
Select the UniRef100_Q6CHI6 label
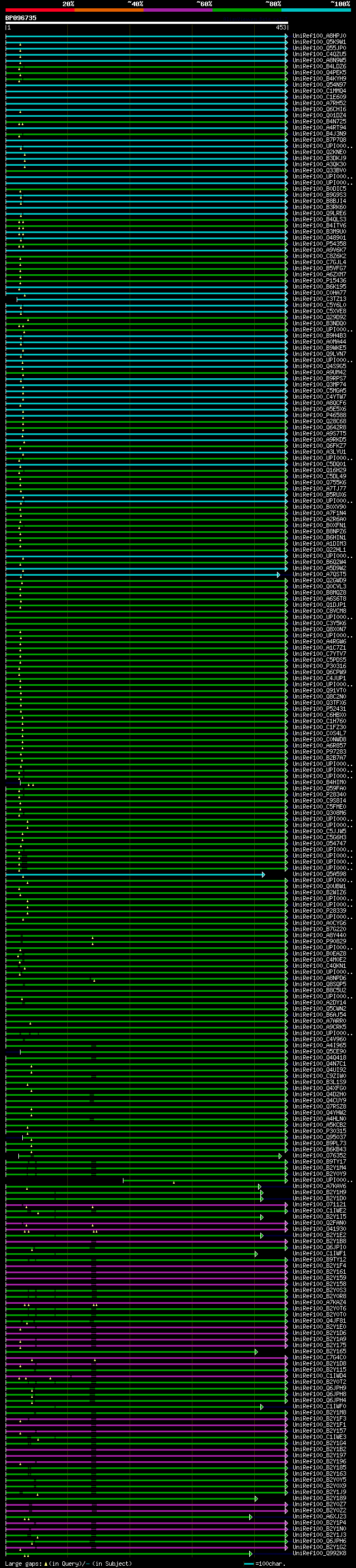(x=319, y=110)
